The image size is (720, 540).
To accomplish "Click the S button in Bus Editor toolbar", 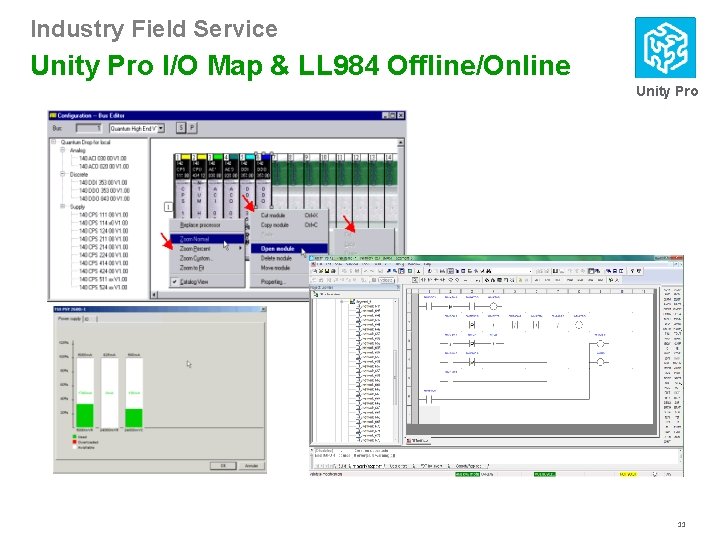I will click(181, 128).
